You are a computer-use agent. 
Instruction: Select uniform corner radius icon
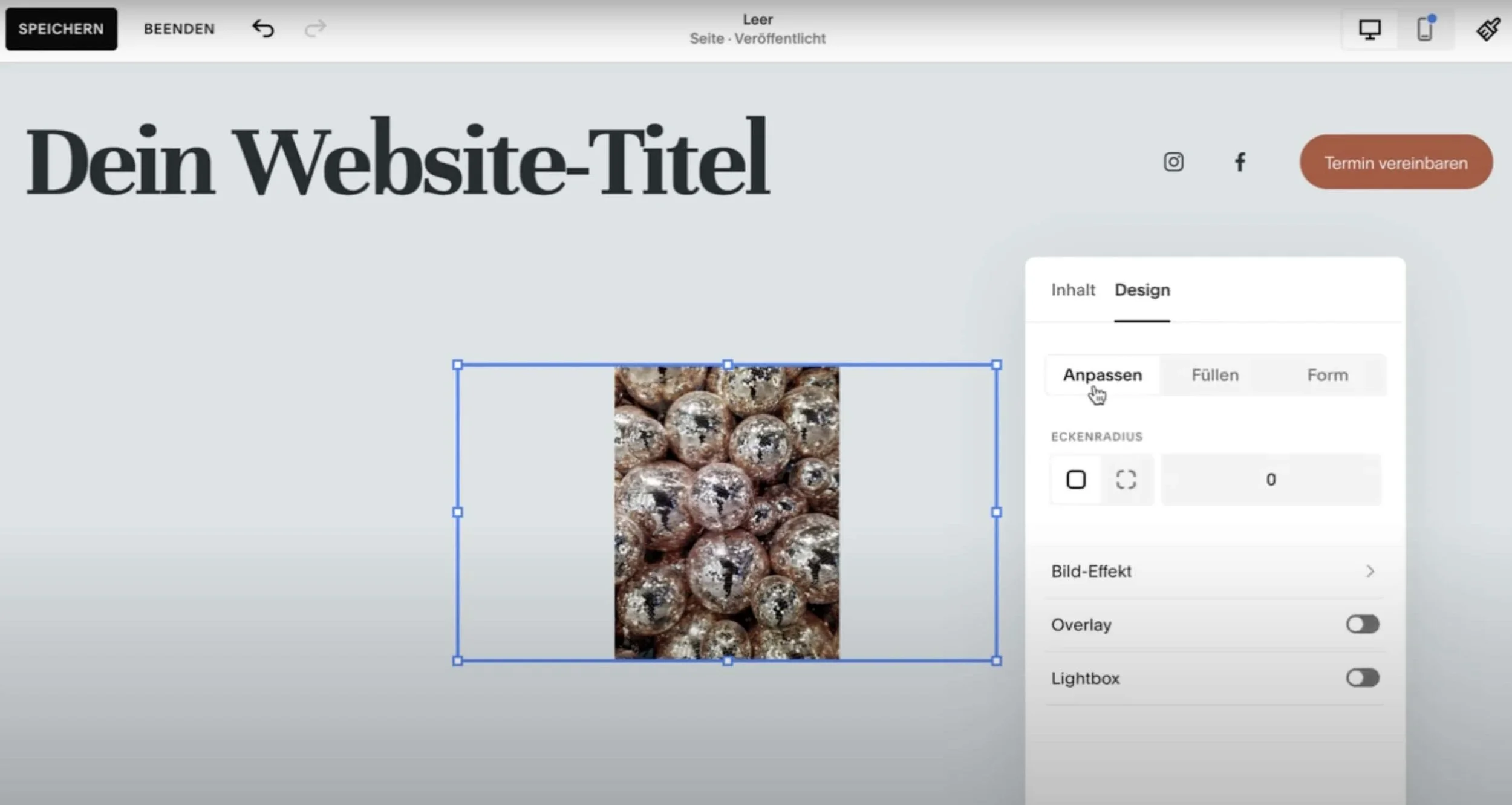click(x=1076, y=480)
